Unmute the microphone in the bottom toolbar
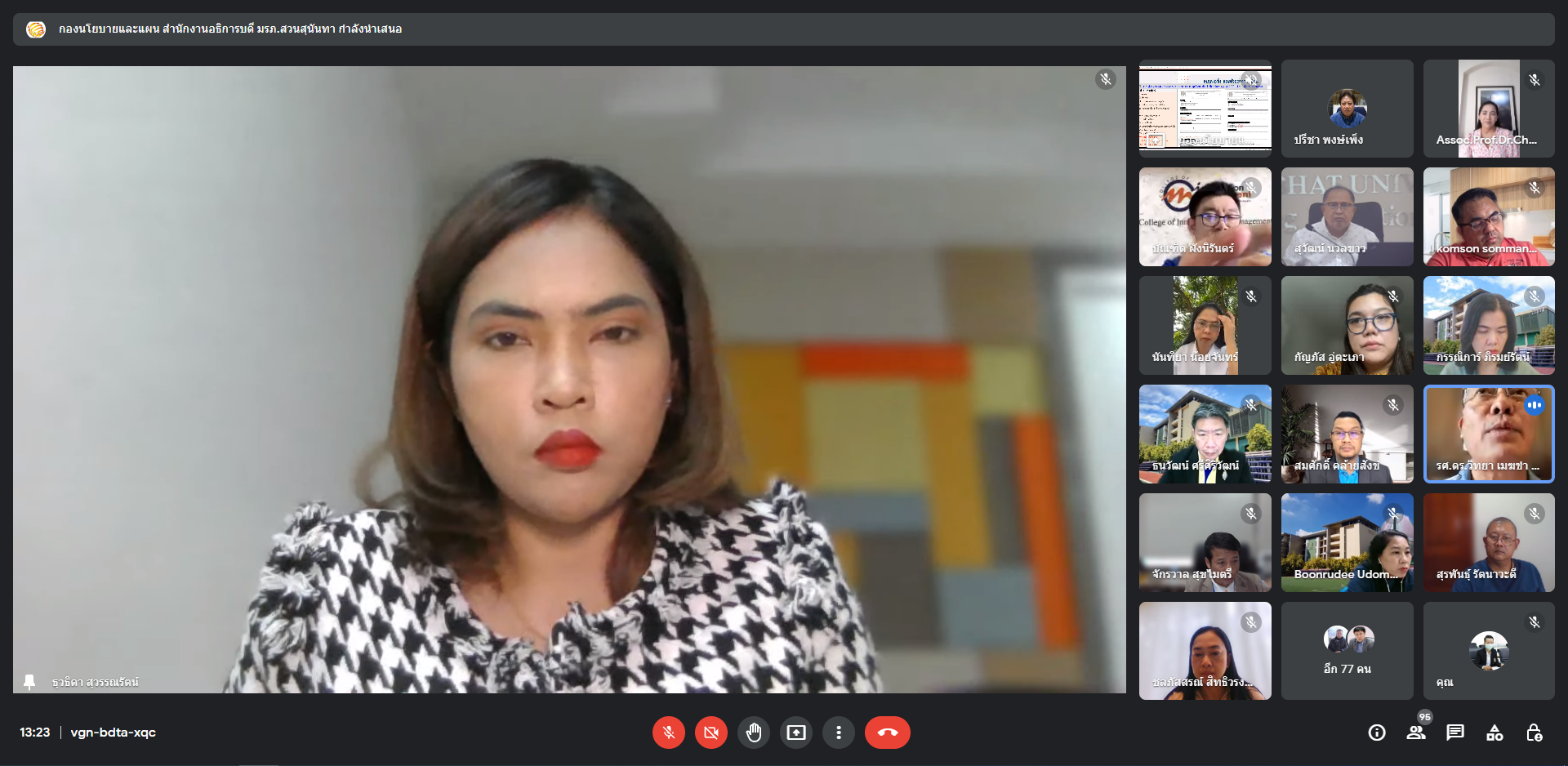The width and height of the screenshot is (1568, 766). (x=668, y=733)
